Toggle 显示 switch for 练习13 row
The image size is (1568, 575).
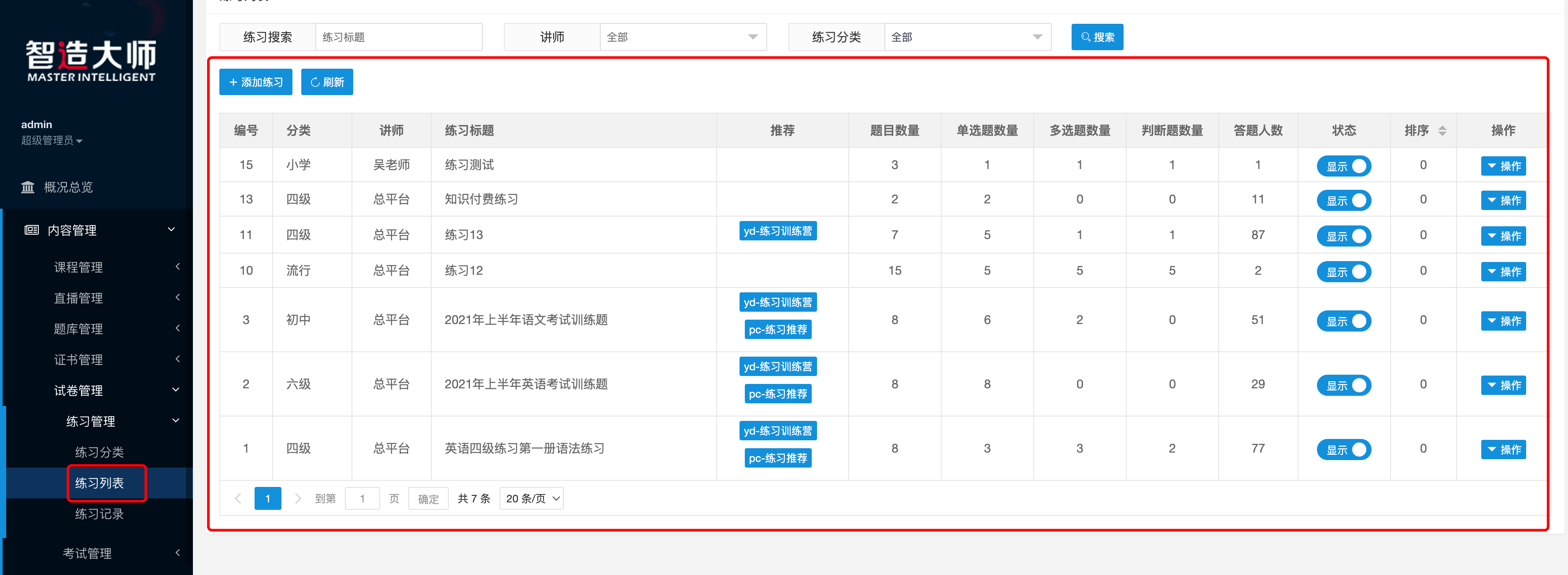click(1343, 236)
